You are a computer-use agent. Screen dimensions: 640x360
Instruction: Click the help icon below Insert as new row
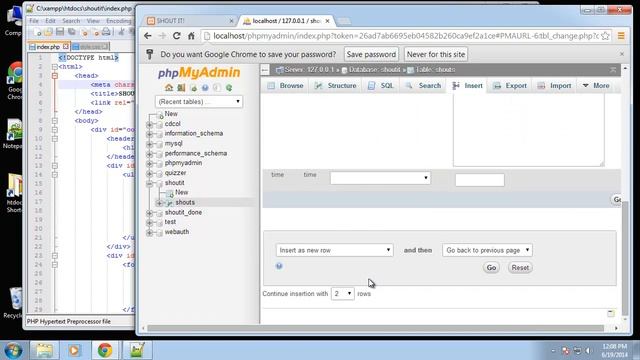pos(279,266)
